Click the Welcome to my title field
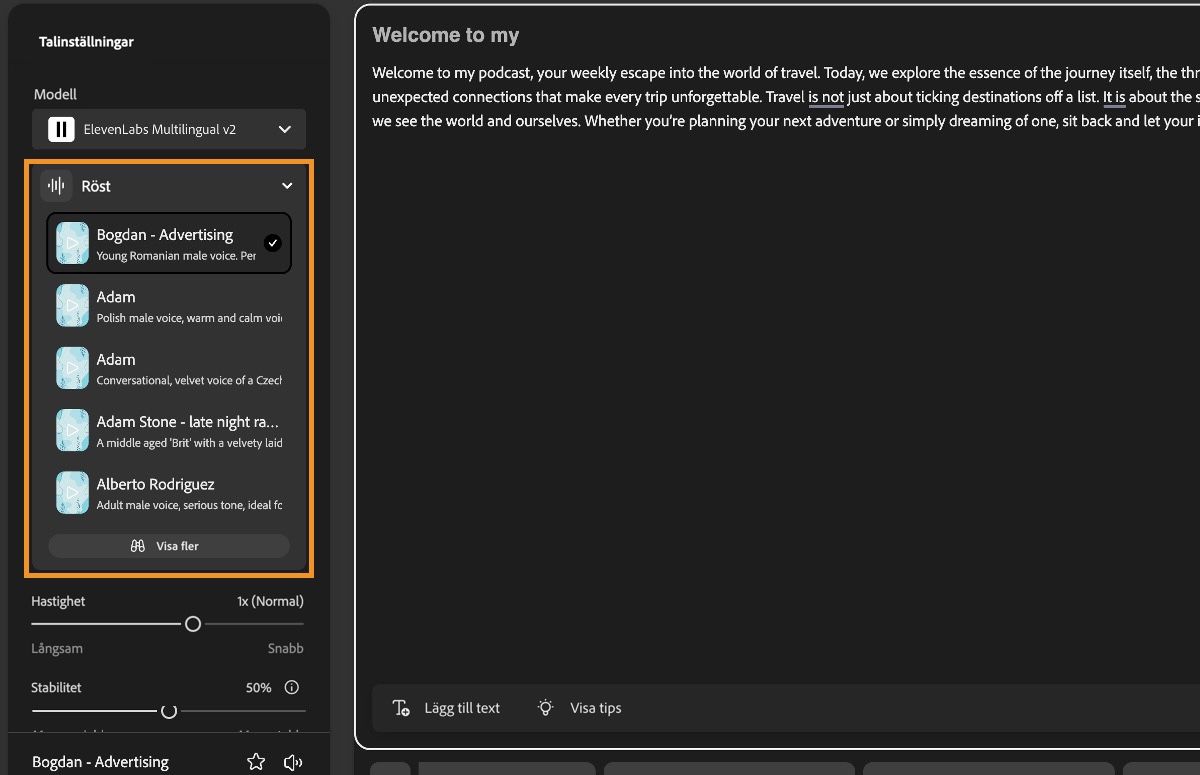 tap(446, 35)
